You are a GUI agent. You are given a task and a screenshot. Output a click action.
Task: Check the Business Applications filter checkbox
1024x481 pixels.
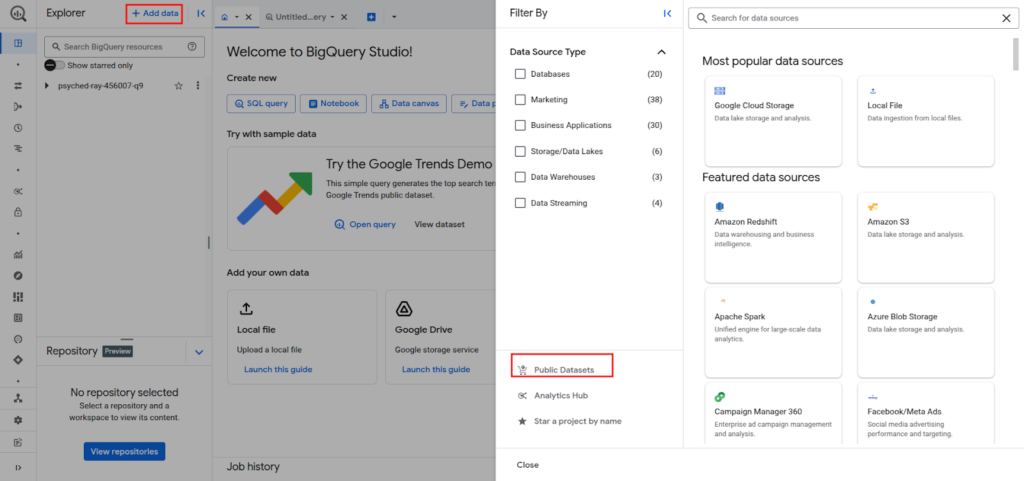(520, 125)
